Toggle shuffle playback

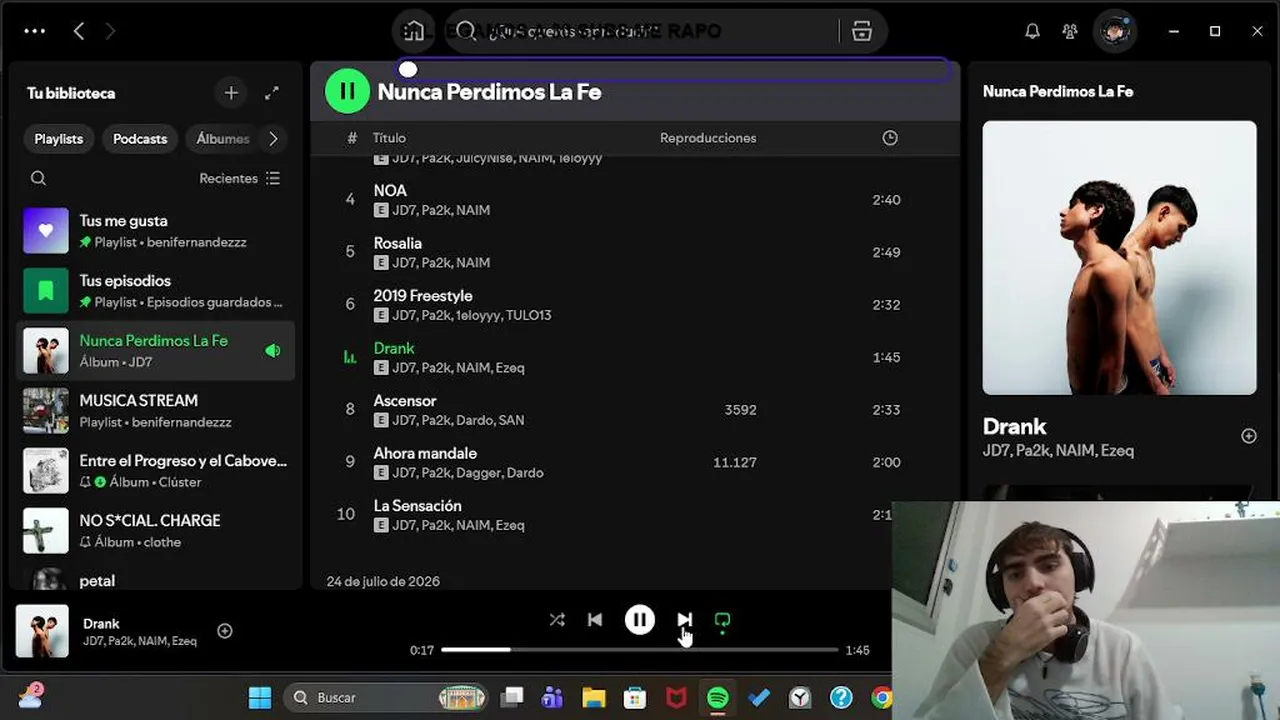(x=557, y=620)
